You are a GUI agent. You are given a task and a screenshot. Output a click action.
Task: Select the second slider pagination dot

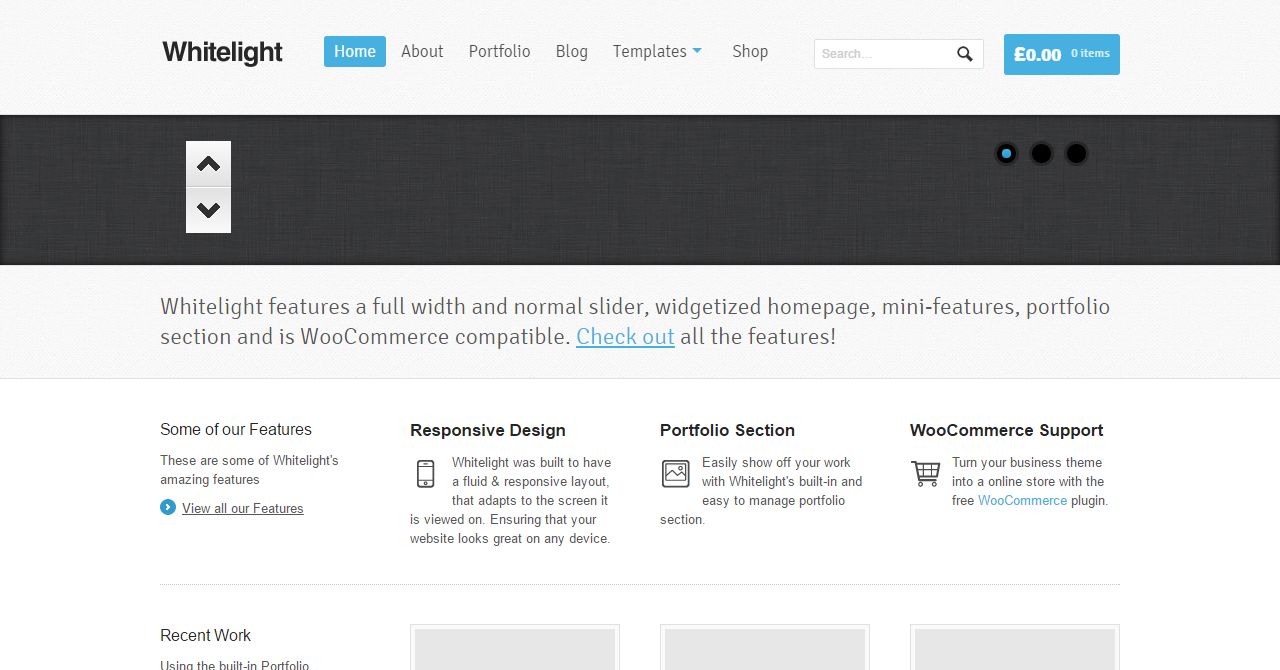(x=1041, y=153)
